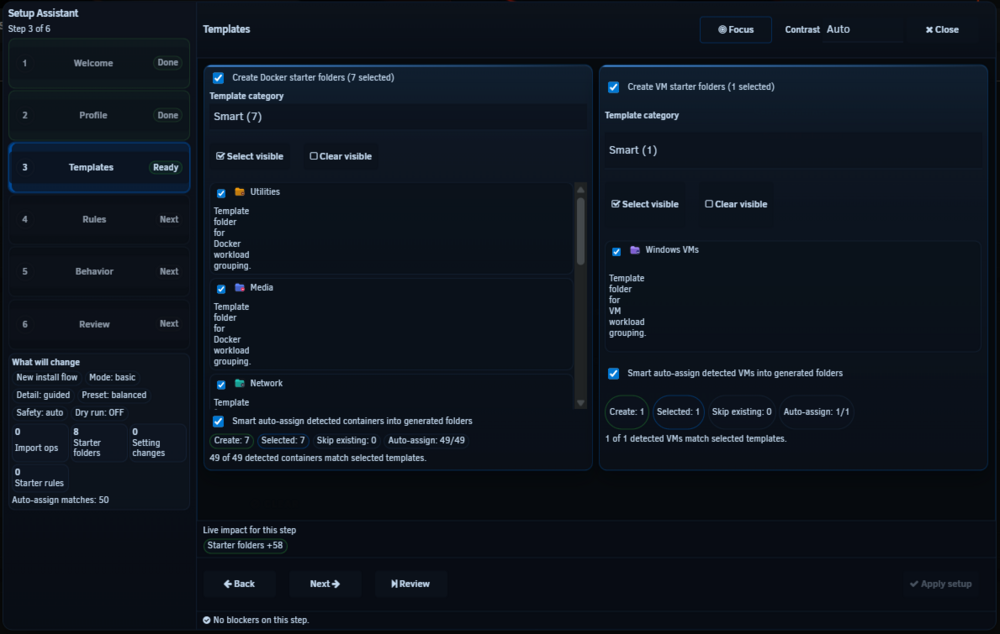1000x634 pixels.
Task: Click the template list scroll-up arrow
Action: tap(580, 190)
